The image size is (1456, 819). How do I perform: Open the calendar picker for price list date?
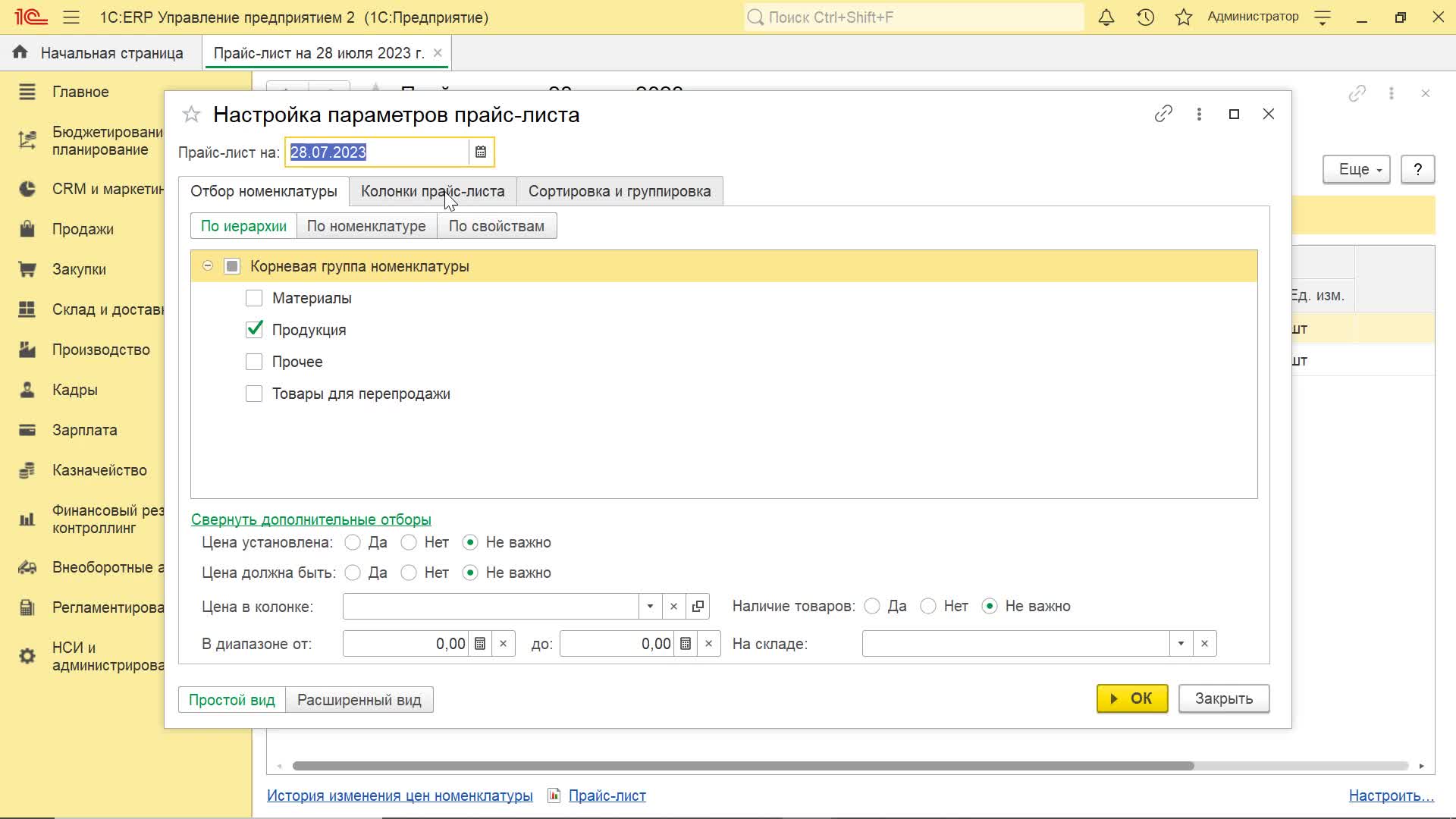(481, 152)
